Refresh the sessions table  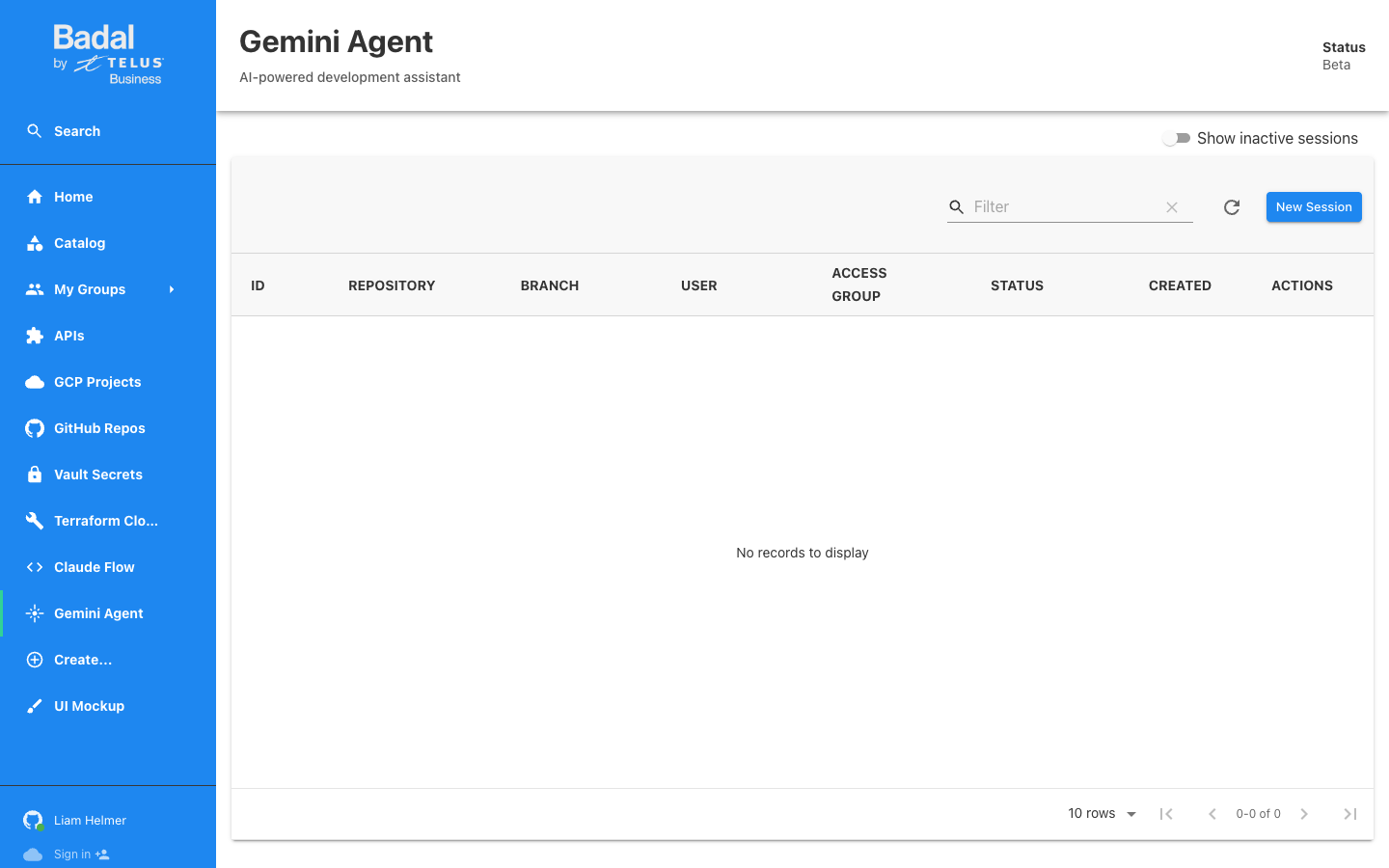[1232, 207]
